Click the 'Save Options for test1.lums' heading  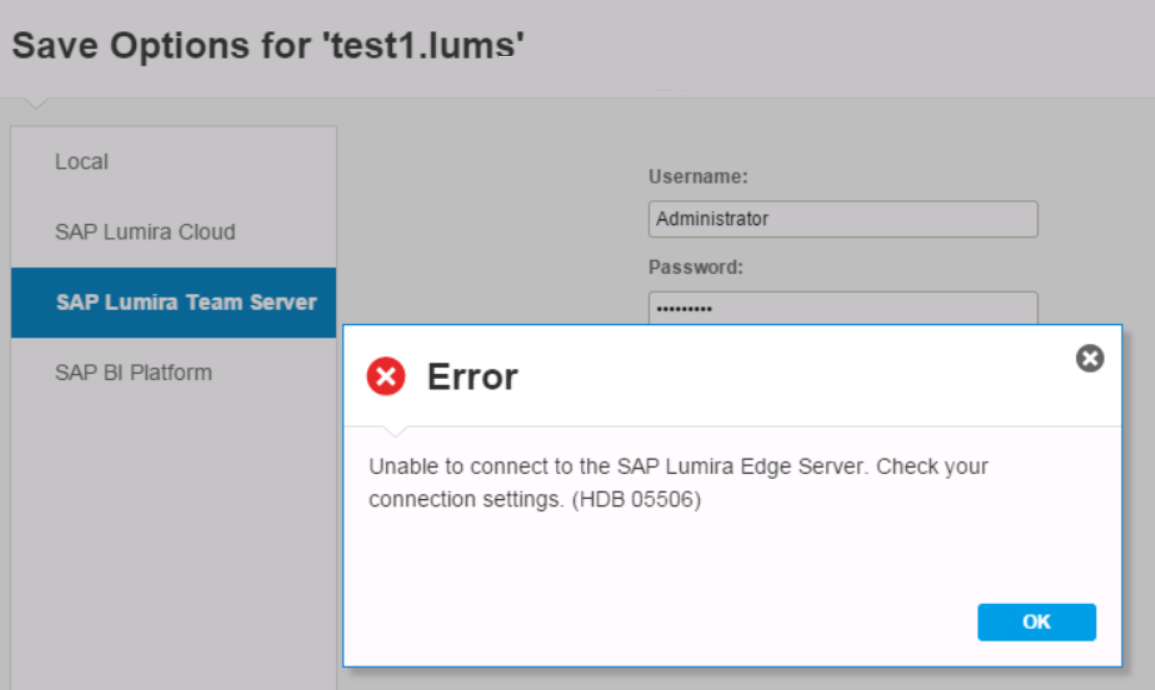click(x=268, y=46)
